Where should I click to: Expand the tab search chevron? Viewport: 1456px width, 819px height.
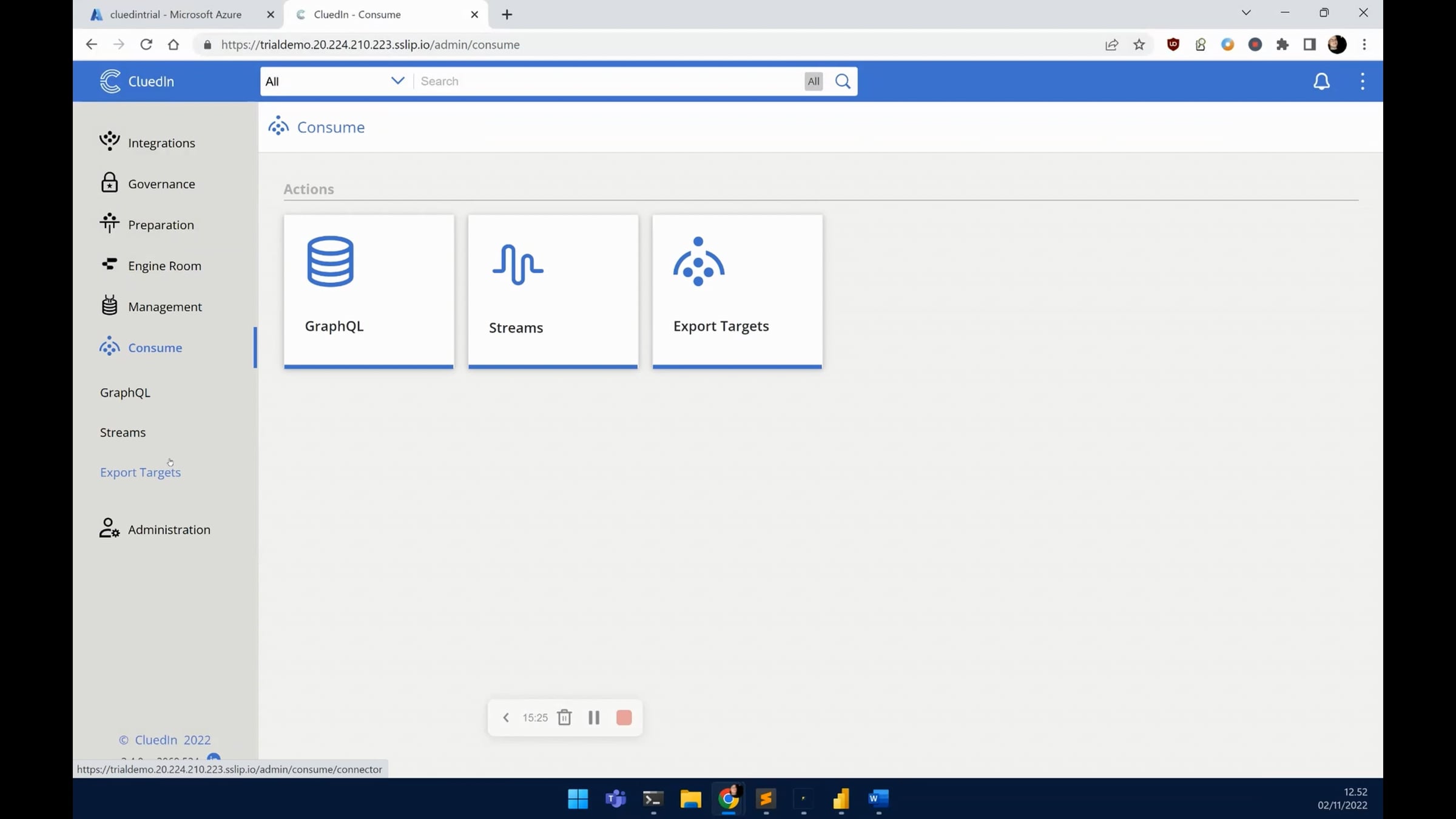[1246, 13]
